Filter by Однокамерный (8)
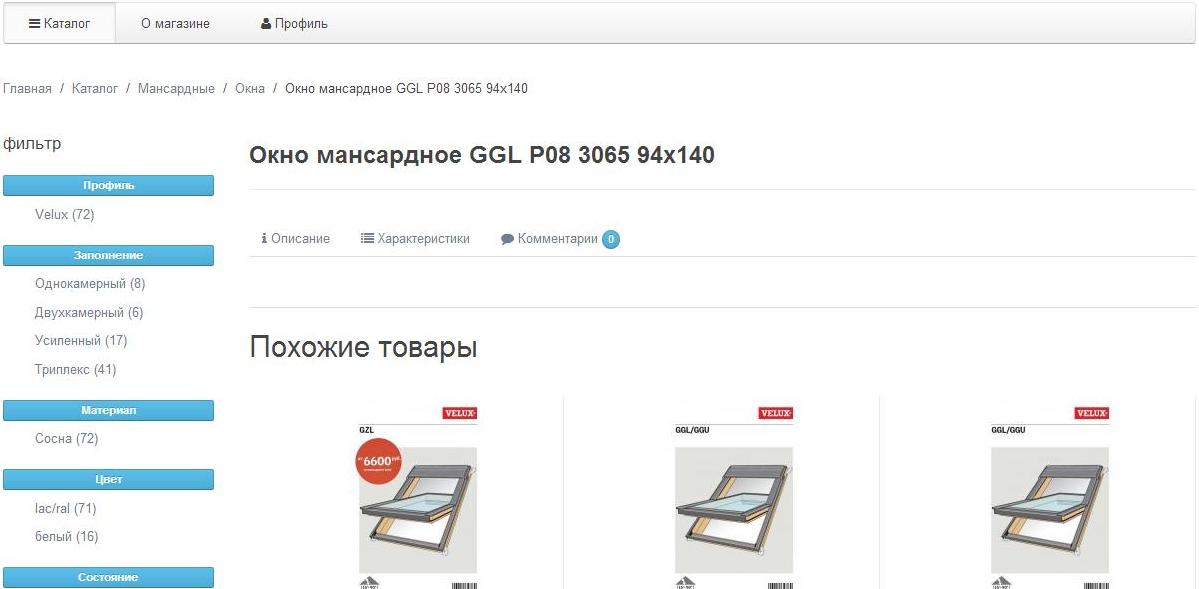Viewport: 1199px width, 589px height. pos(90,284)
